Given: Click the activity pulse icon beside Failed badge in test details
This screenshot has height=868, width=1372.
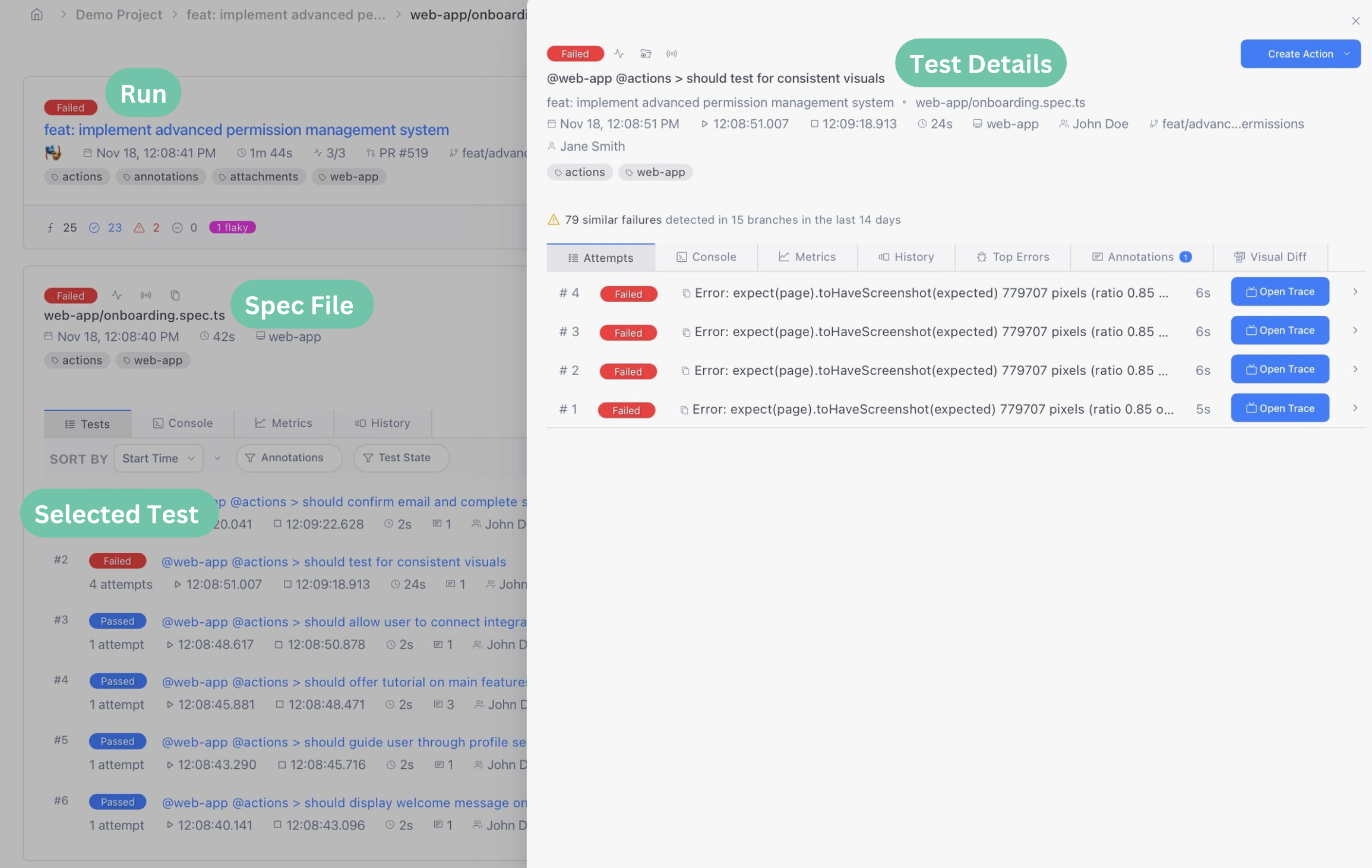Looking at the screenshot, I should [619, 54].
